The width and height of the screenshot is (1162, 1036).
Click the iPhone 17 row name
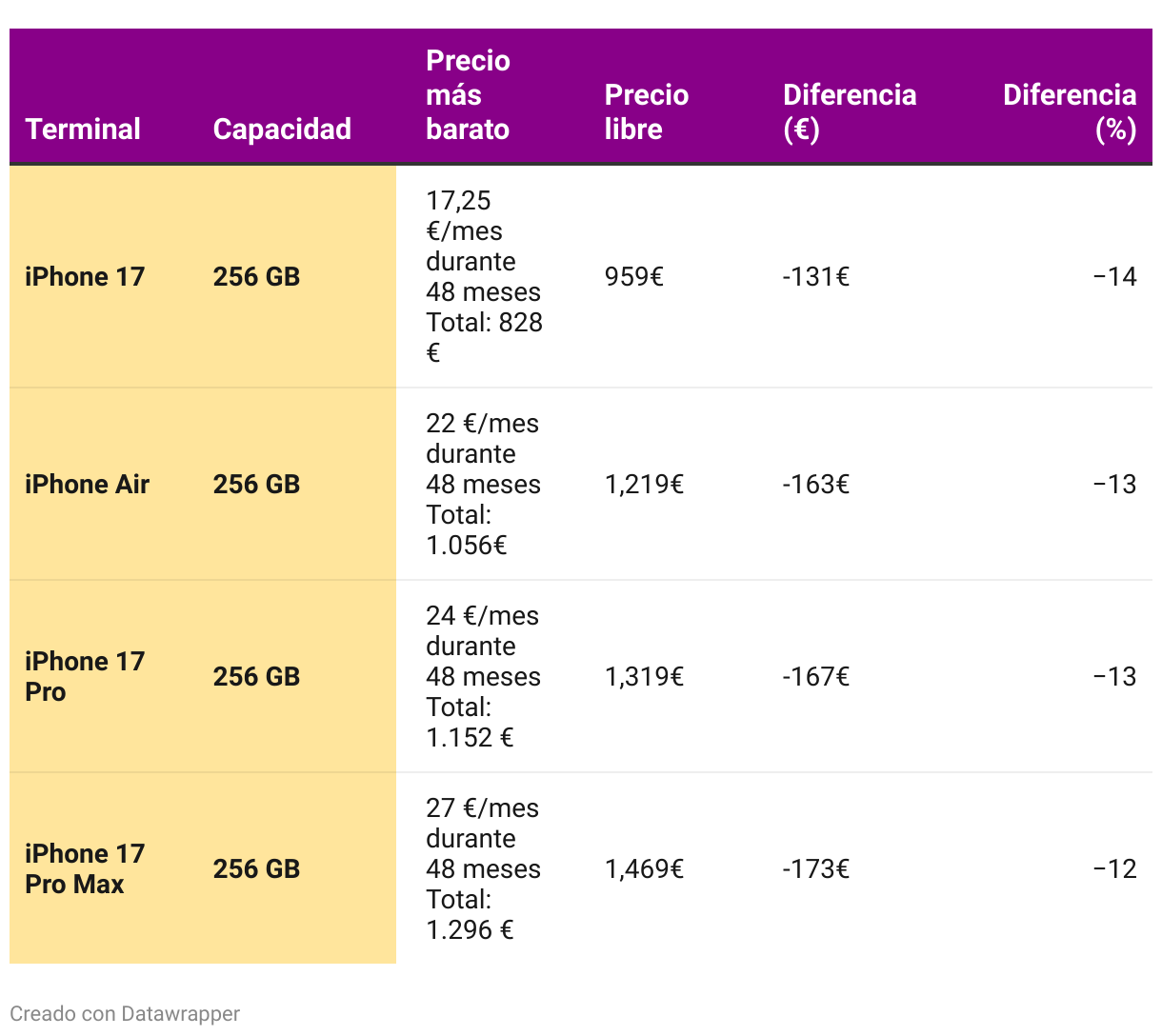tap(85, 276)
